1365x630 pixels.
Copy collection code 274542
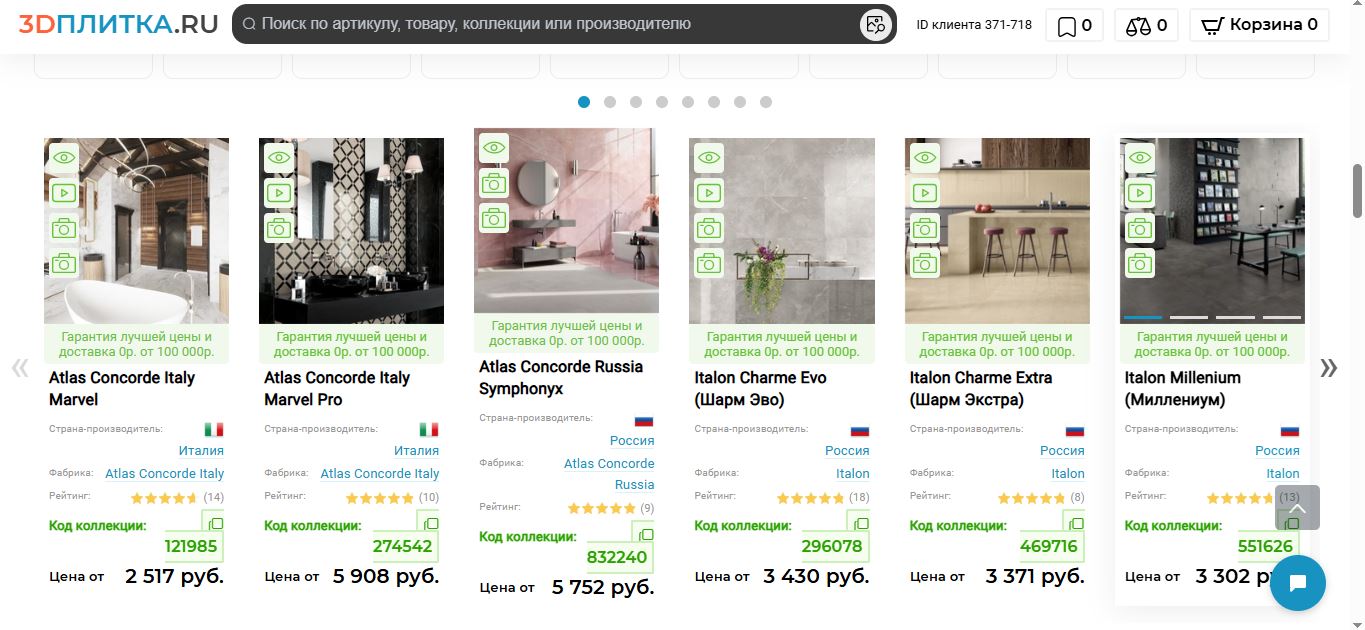pos(429,524)
